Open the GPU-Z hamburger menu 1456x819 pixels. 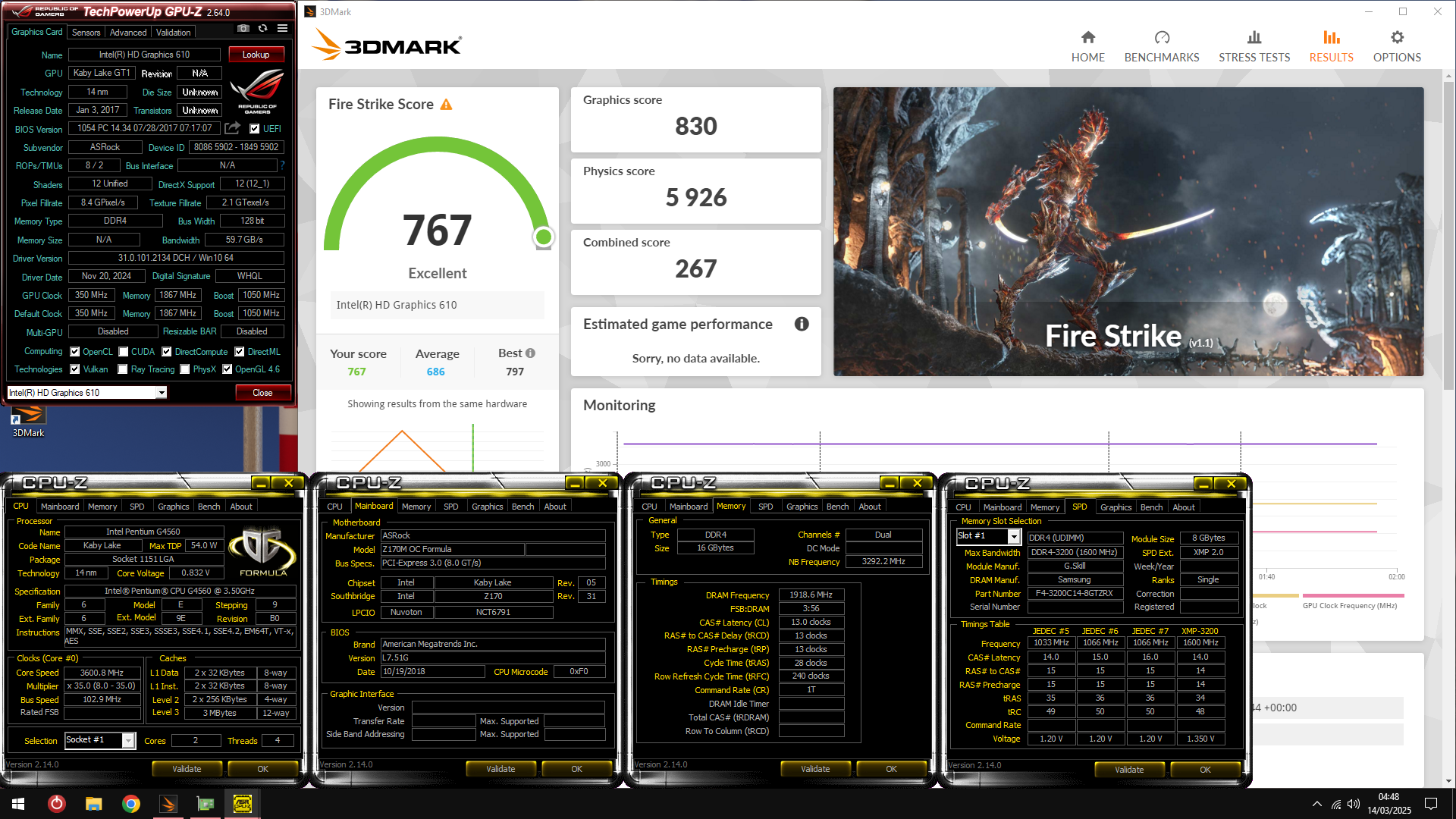pos(282,29)
